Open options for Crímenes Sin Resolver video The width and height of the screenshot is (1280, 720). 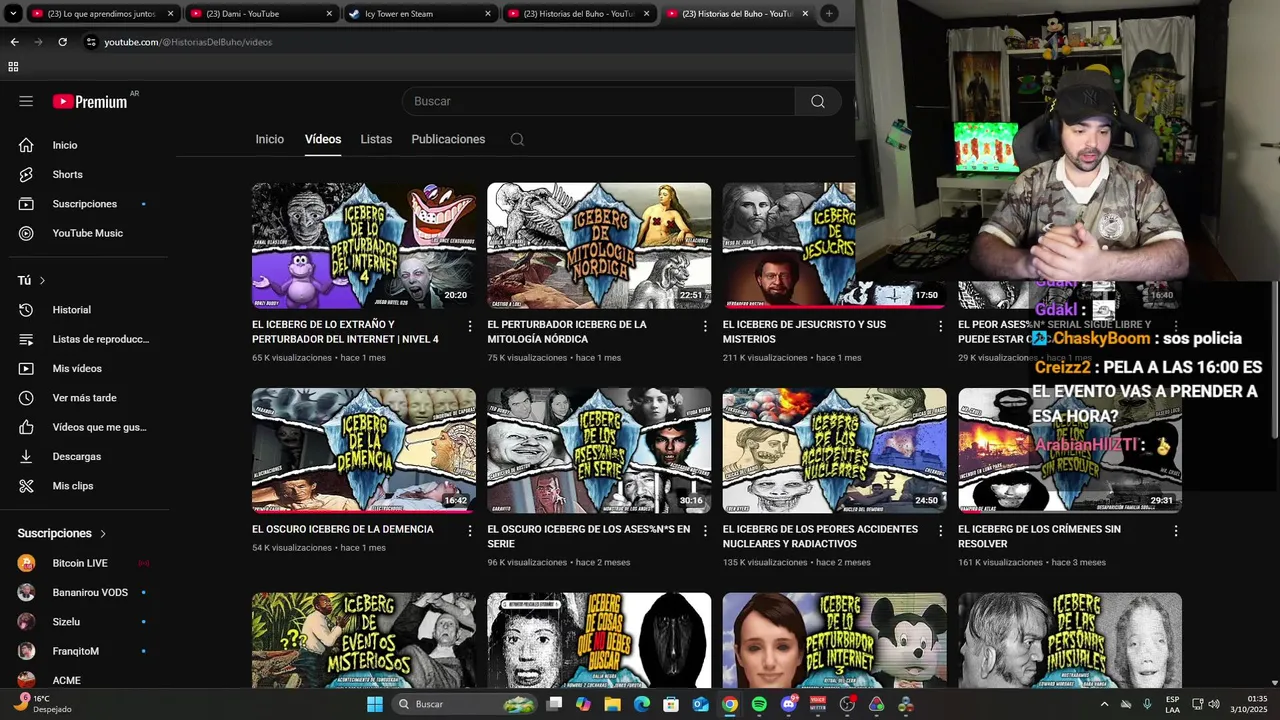(1176, 531)
